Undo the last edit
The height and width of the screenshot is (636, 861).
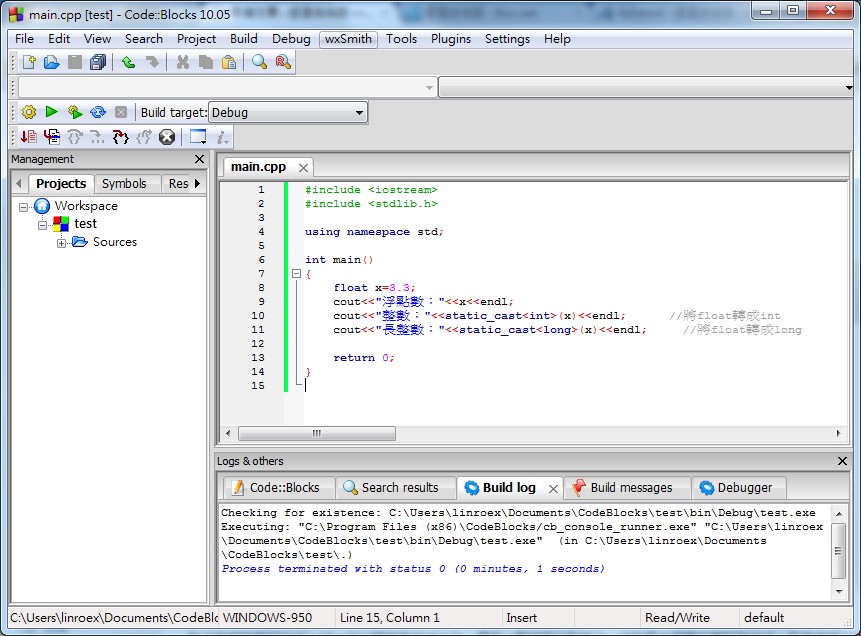tap(128, 62)
